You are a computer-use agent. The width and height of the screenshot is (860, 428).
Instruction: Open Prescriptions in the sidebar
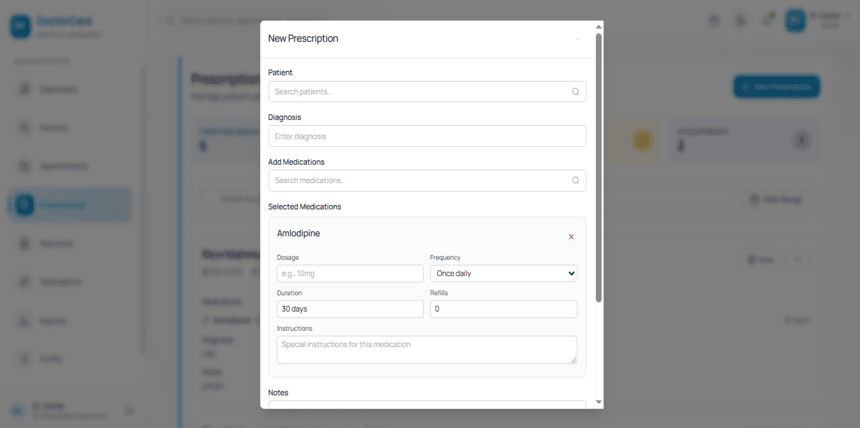pyautogui.click(x=70, y=205)
